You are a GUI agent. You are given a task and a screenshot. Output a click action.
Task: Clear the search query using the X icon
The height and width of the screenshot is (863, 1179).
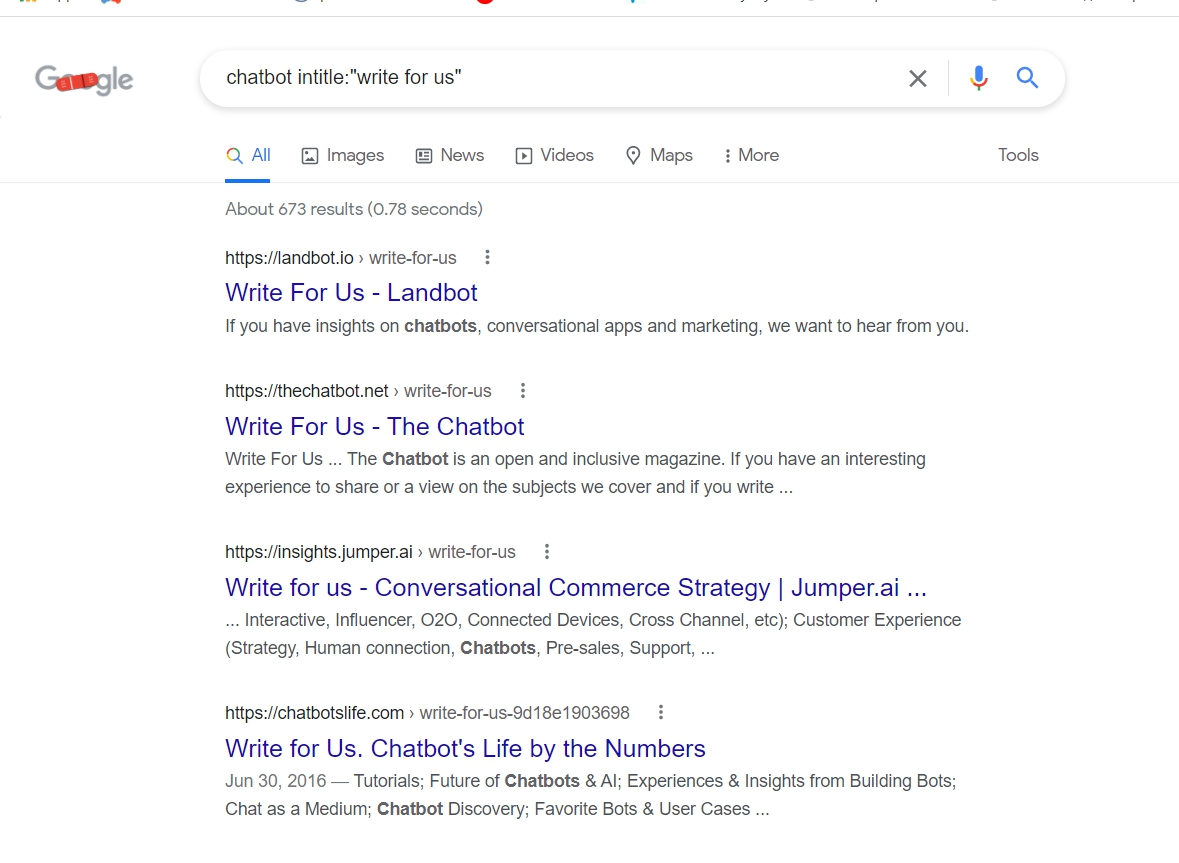917,77
